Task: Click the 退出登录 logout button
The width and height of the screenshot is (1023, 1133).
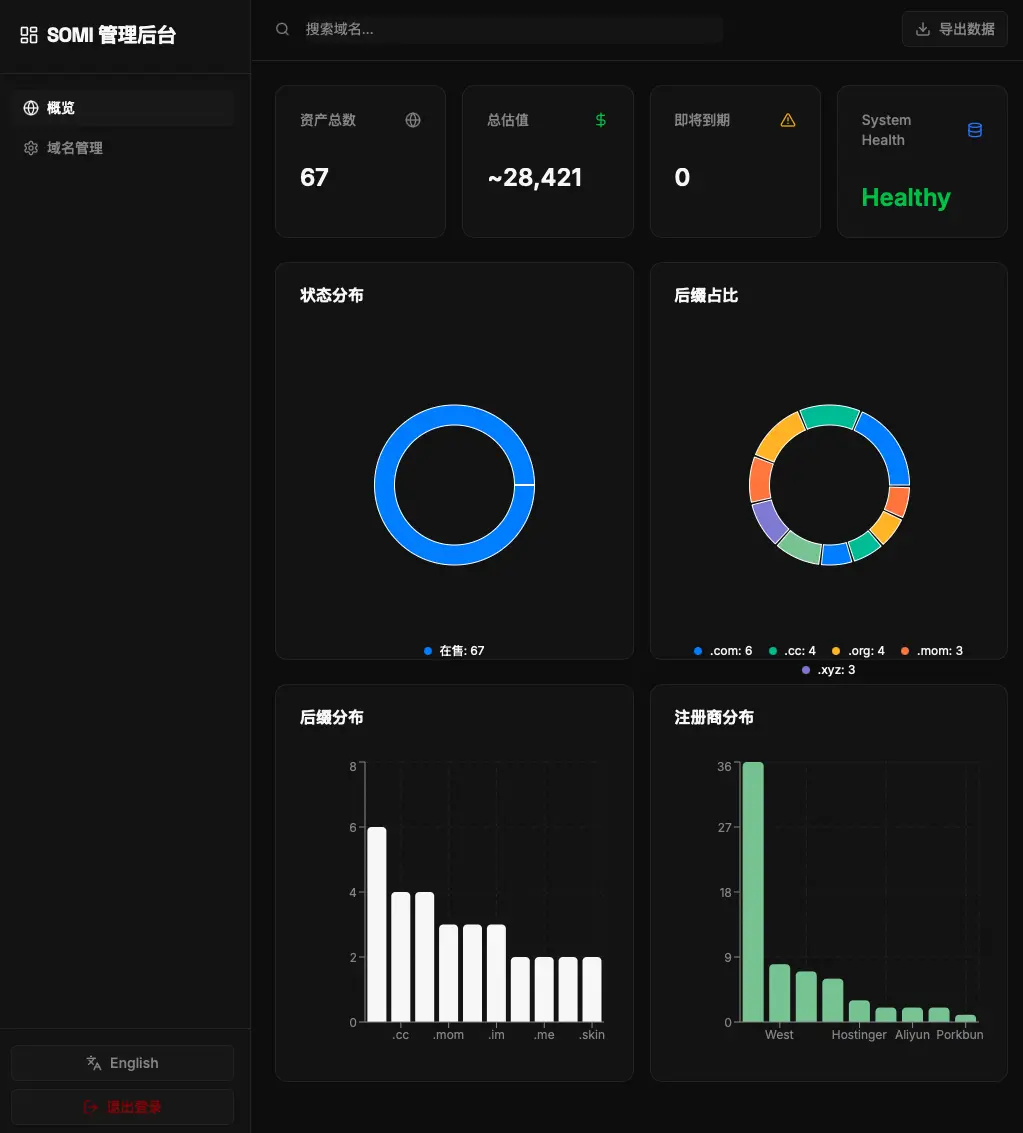Action: pos(122,1107)
